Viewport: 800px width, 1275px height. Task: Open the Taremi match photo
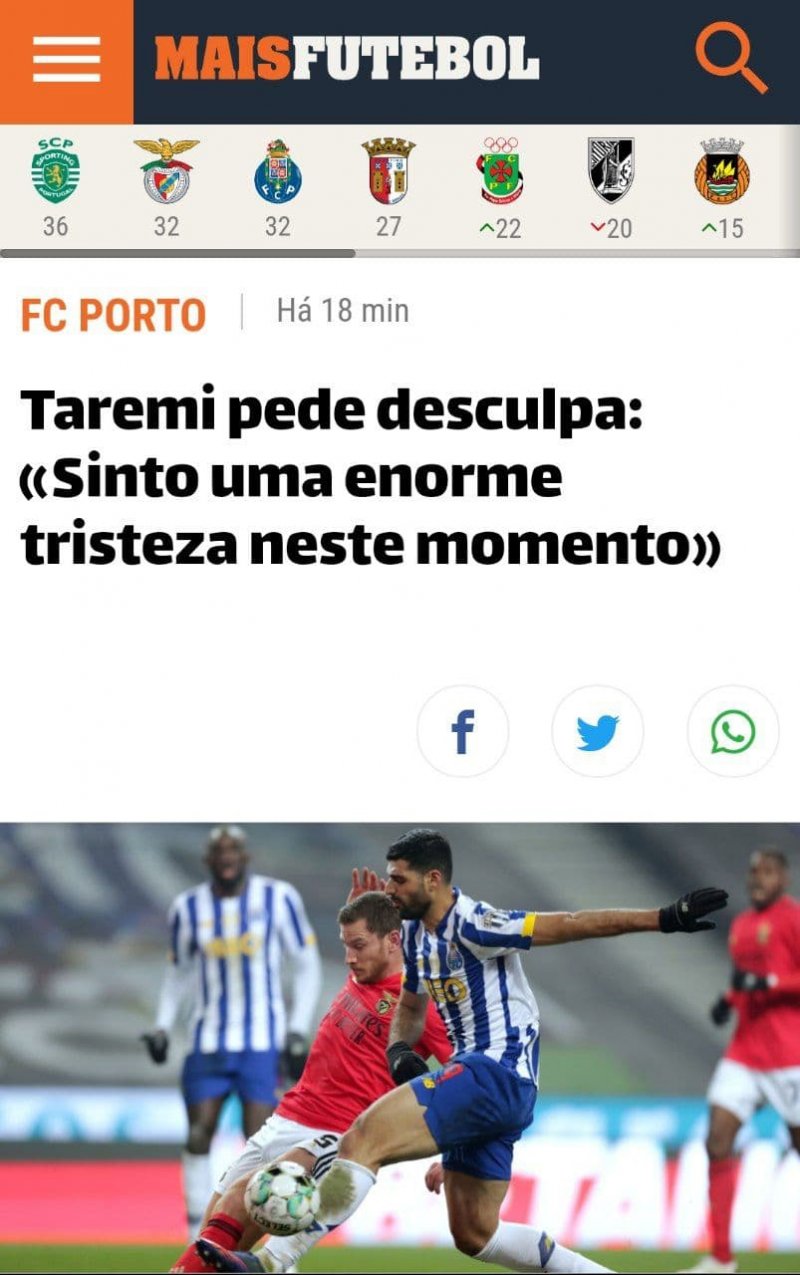click(400, 1048)
